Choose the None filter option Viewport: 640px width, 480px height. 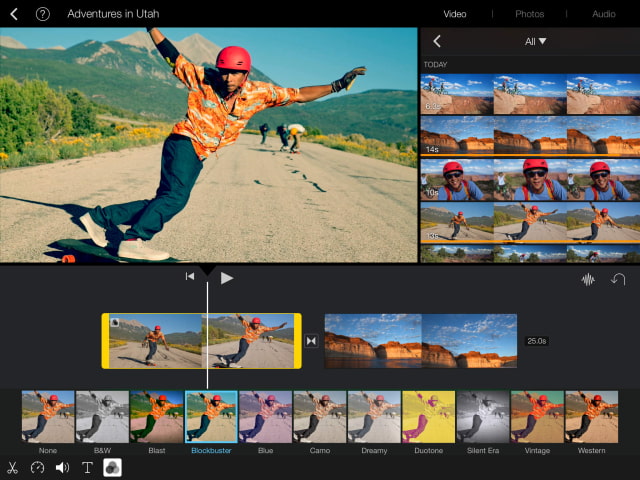point(48,417)
